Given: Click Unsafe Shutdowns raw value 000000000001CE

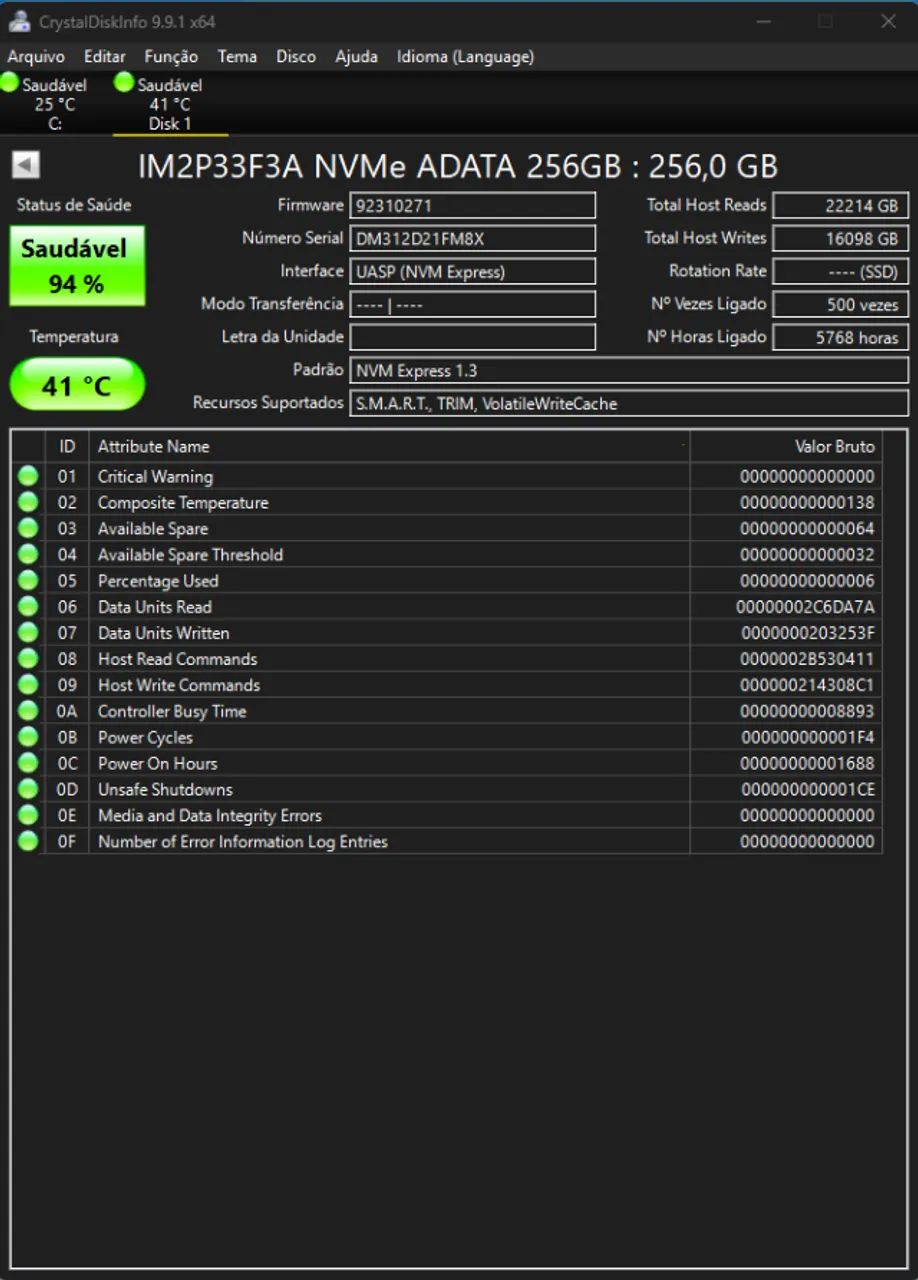Looking at the screenshot, I should coord(808,789).
